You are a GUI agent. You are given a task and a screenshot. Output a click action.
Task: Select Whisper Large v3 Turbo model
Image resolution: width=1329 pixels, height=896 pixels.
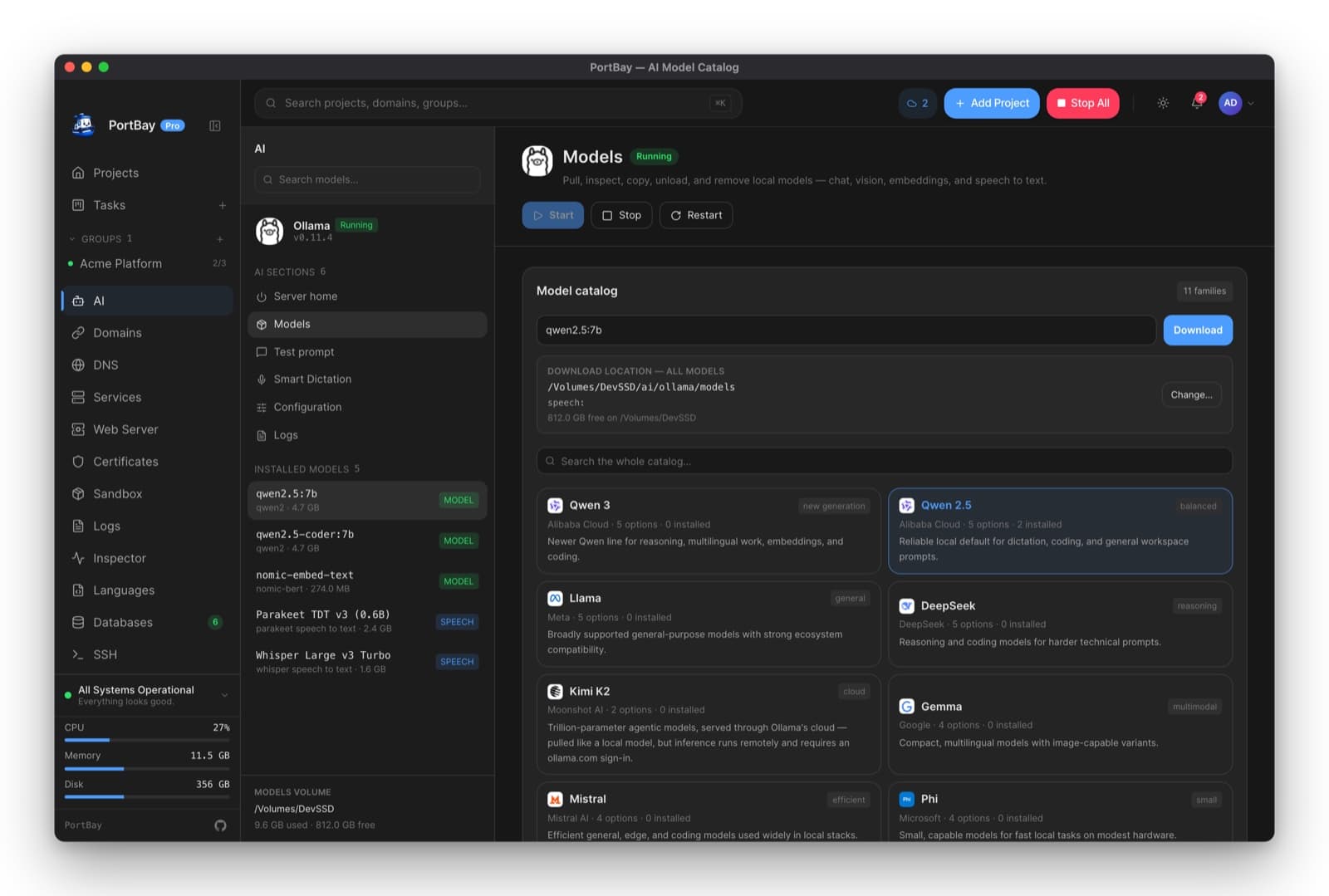(x=367, y=662)
